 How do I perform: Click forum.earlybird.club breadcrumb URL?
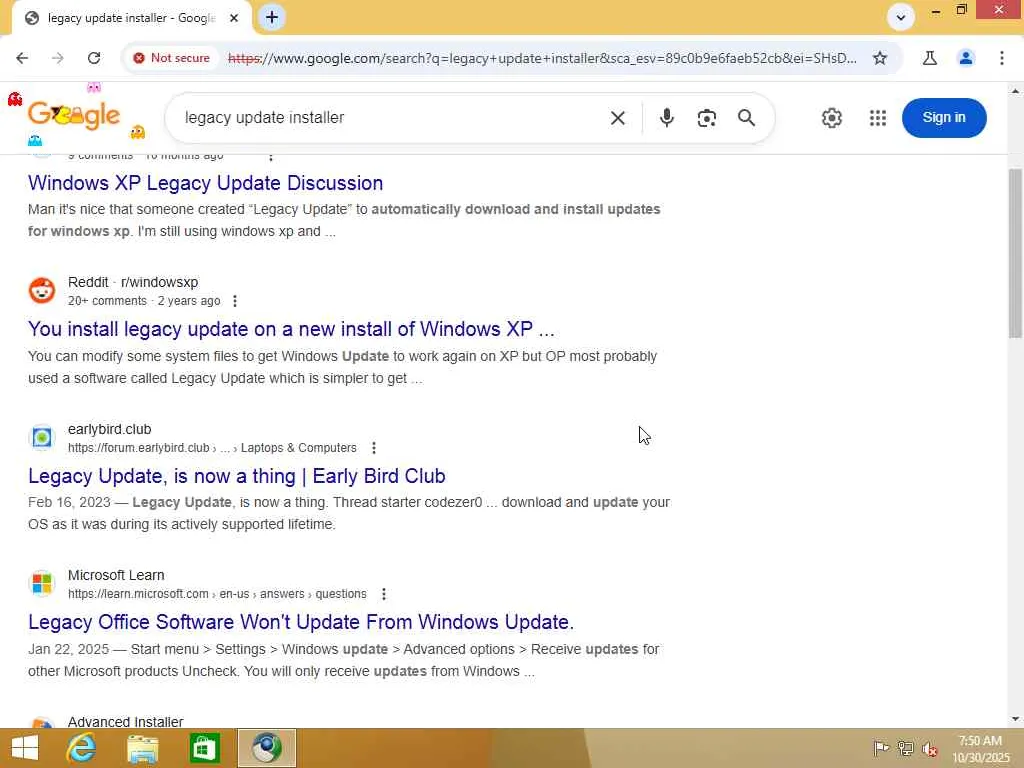(x=212, y=448)
